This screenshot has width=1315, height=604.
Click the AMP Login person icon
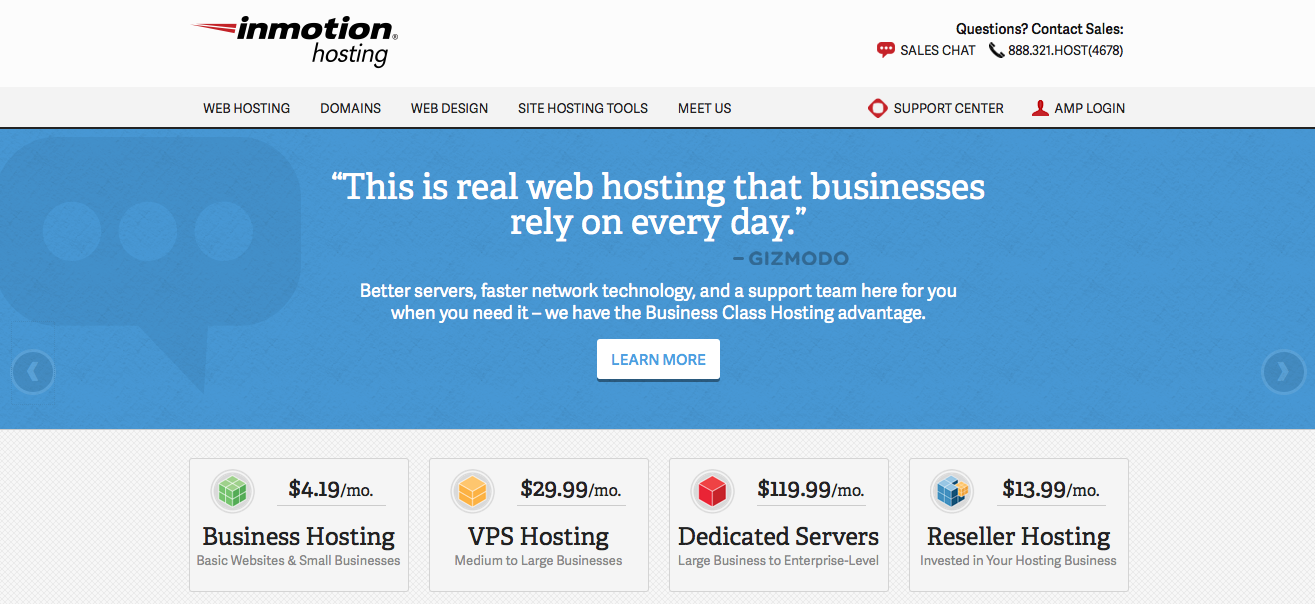coord(1040,108)
